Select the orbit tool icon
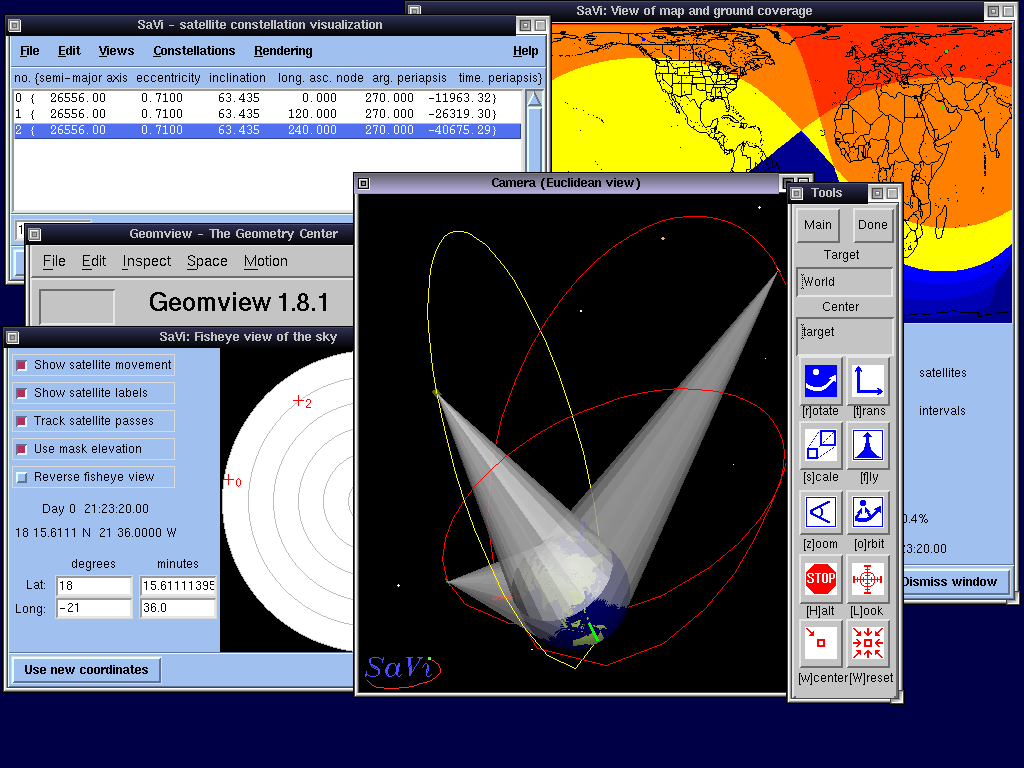 point(868,513)
